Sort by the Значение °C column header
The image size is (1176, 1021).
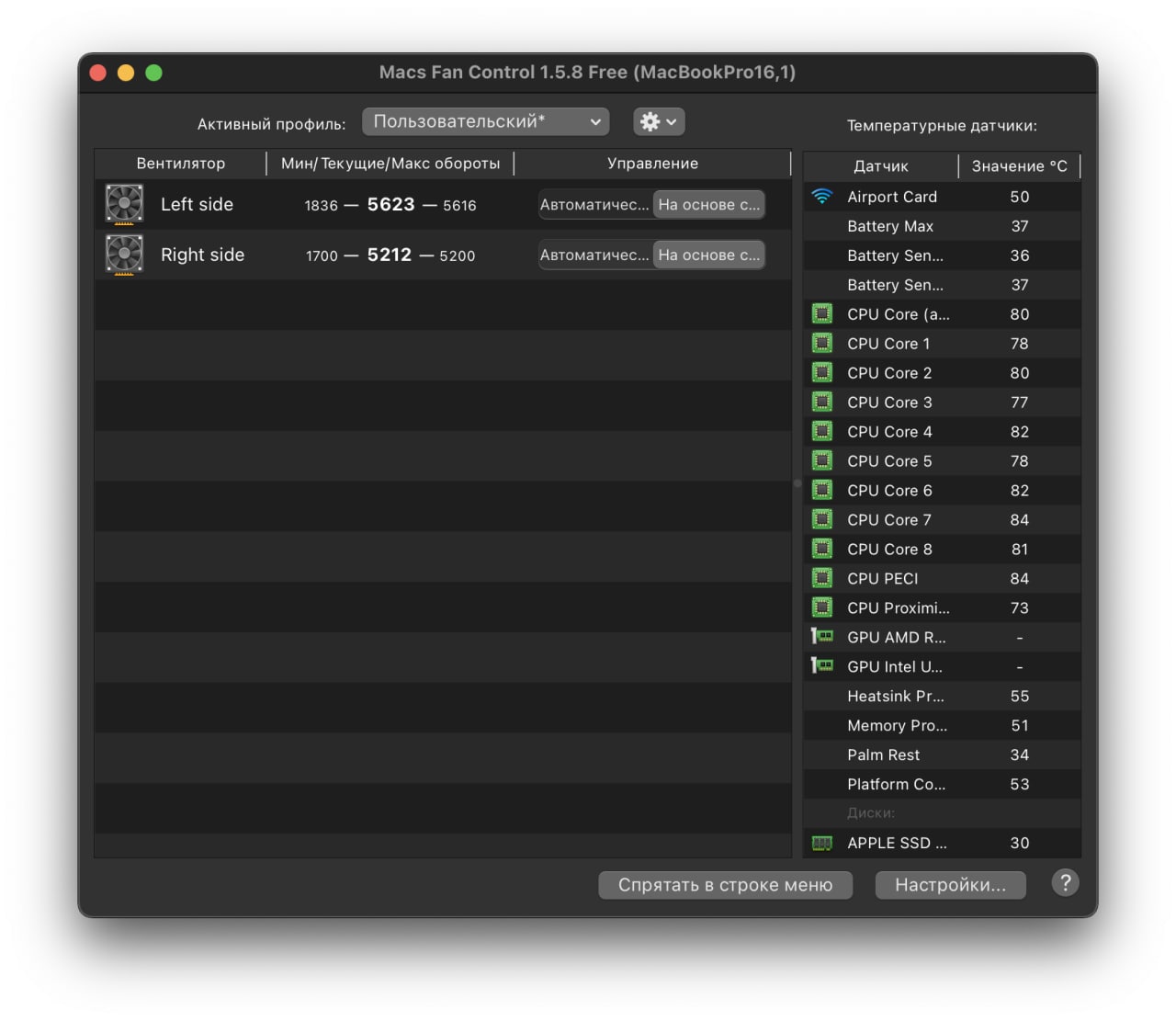(x=1020, y=166)
